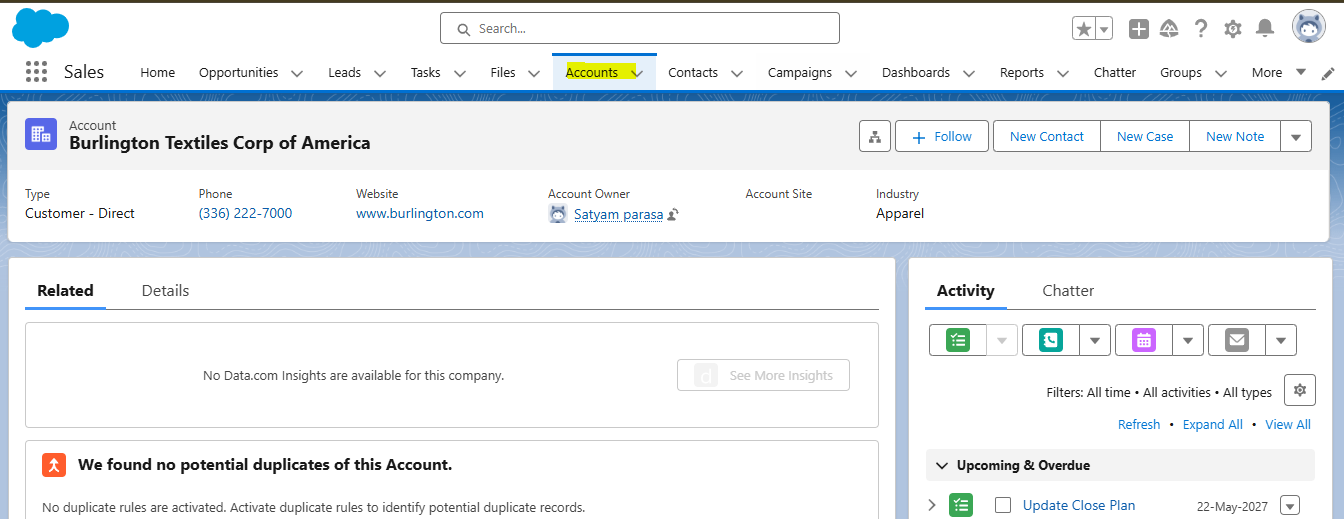
Task: Go to the Home tab
Action: point(158,72)
